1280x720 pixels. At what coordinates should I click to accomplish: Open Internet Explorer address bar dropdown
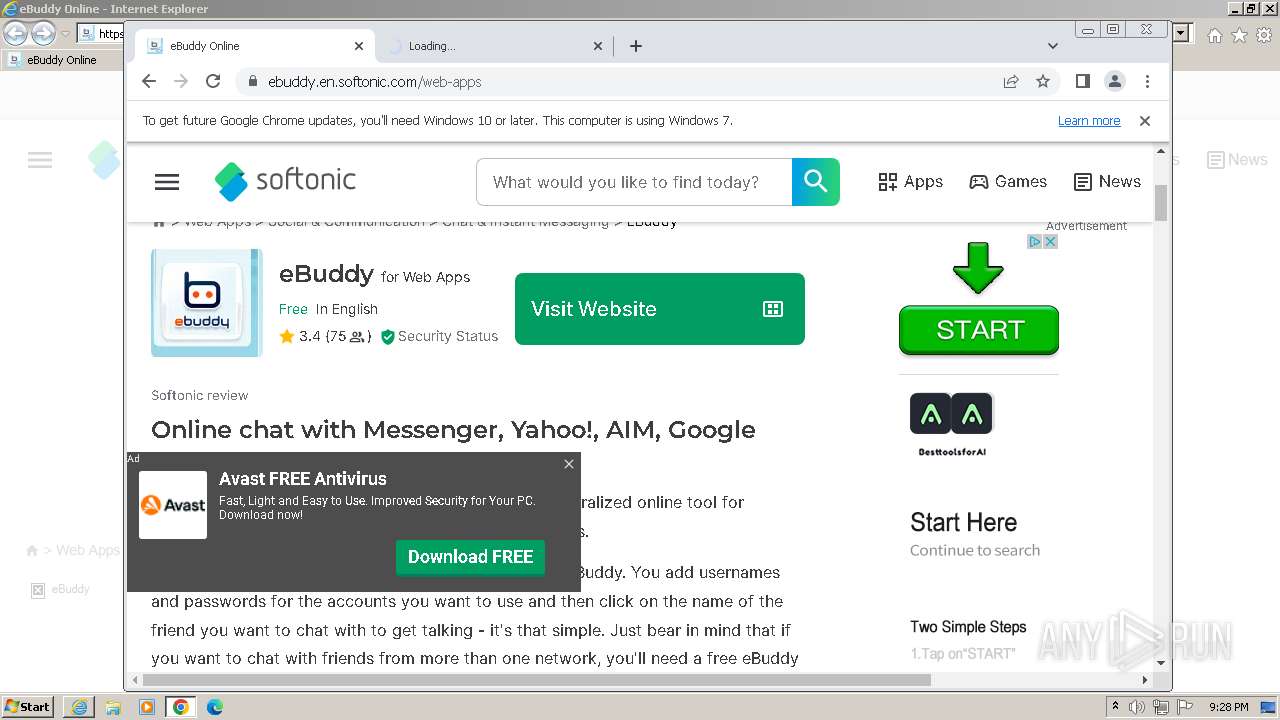tap(1181, 34)
